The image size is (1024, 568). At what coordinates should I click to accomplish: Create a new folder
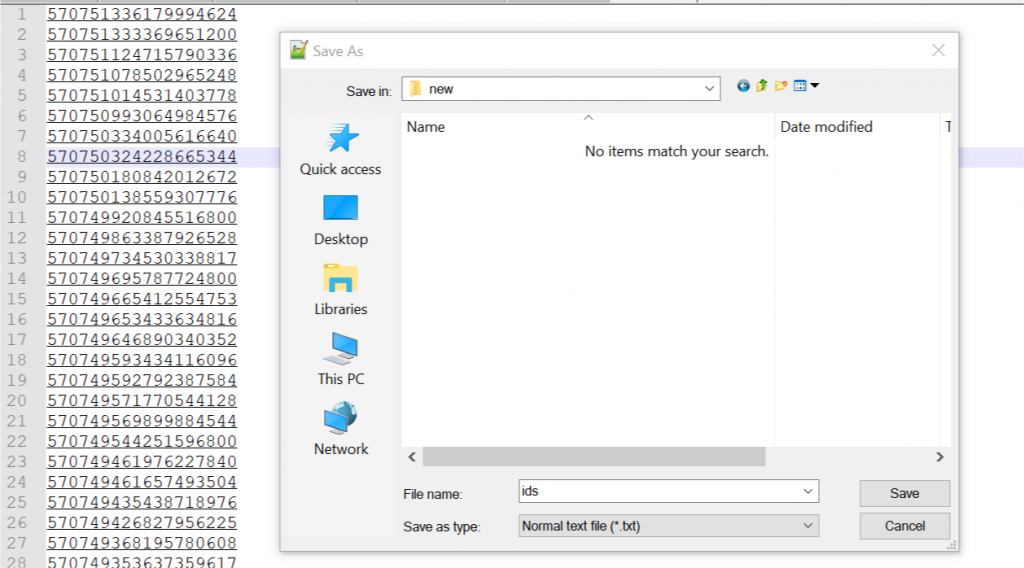(781, 86)
